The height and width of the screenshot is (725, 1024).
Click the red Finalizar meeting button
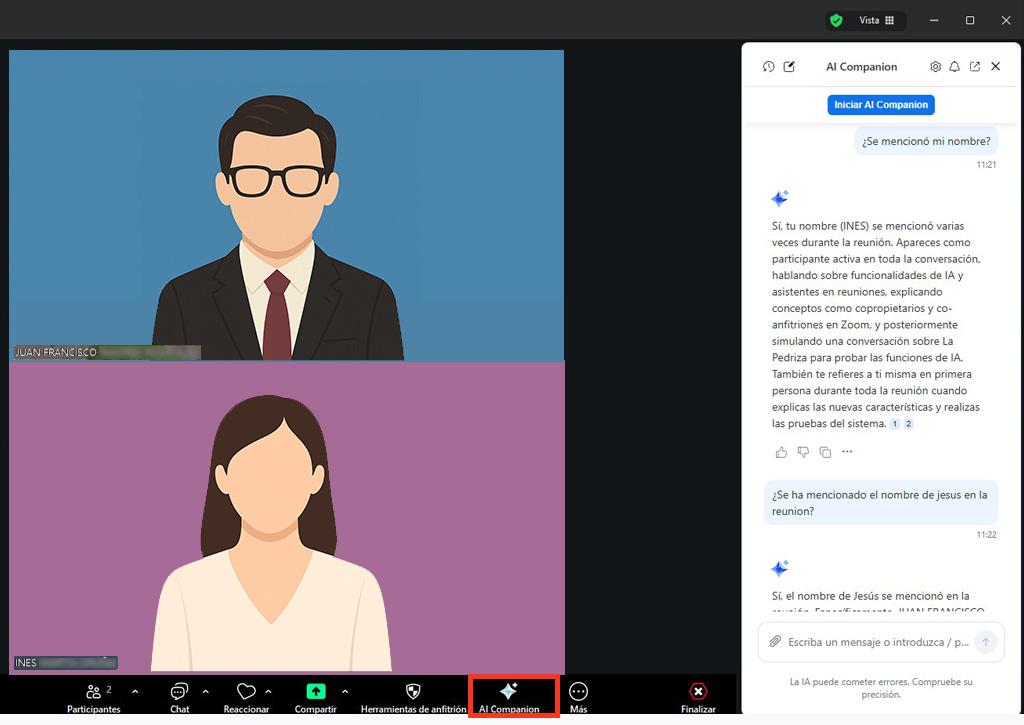pos(698,698)
